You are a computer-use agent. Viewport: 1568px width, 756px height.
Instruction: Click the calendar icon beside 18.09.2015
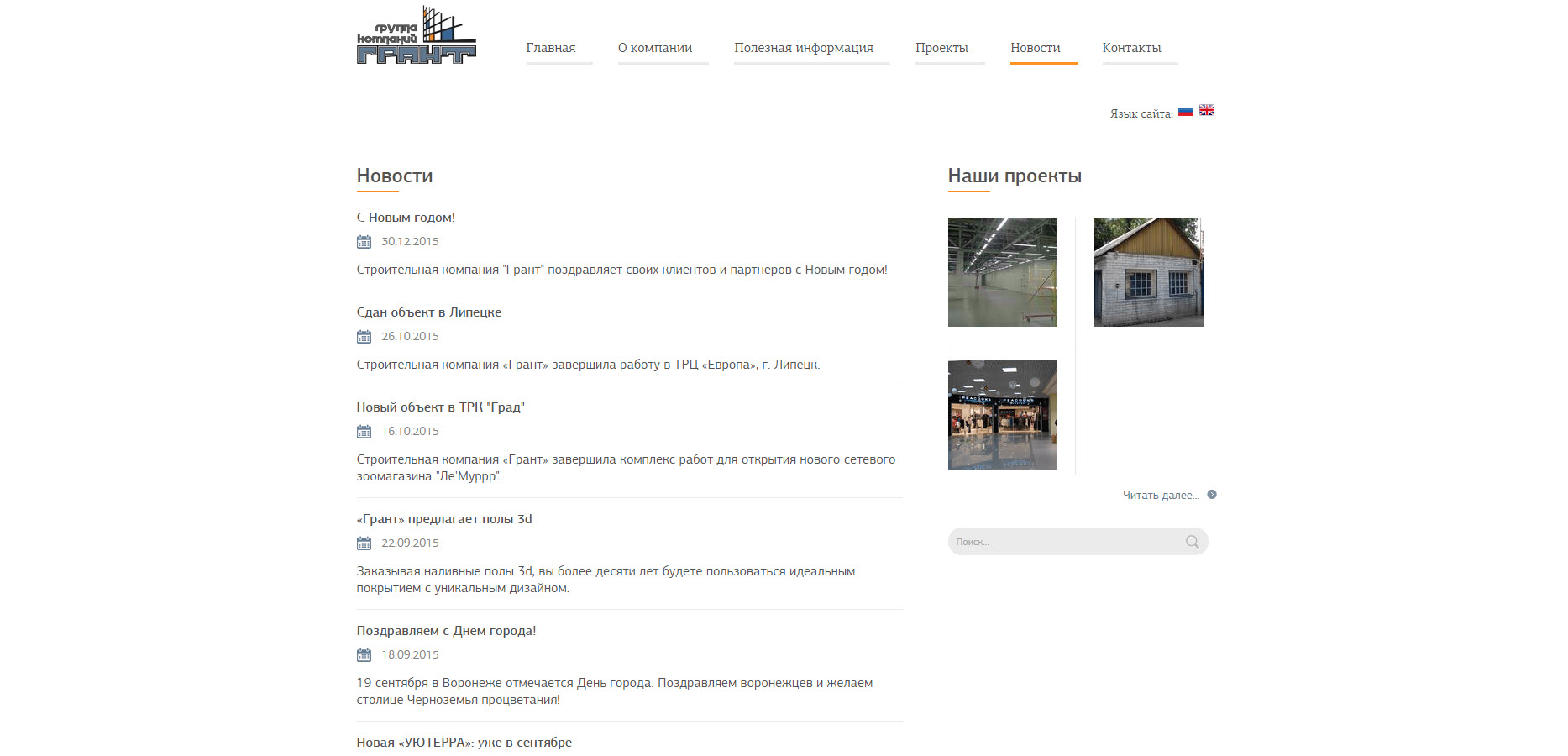364,655
